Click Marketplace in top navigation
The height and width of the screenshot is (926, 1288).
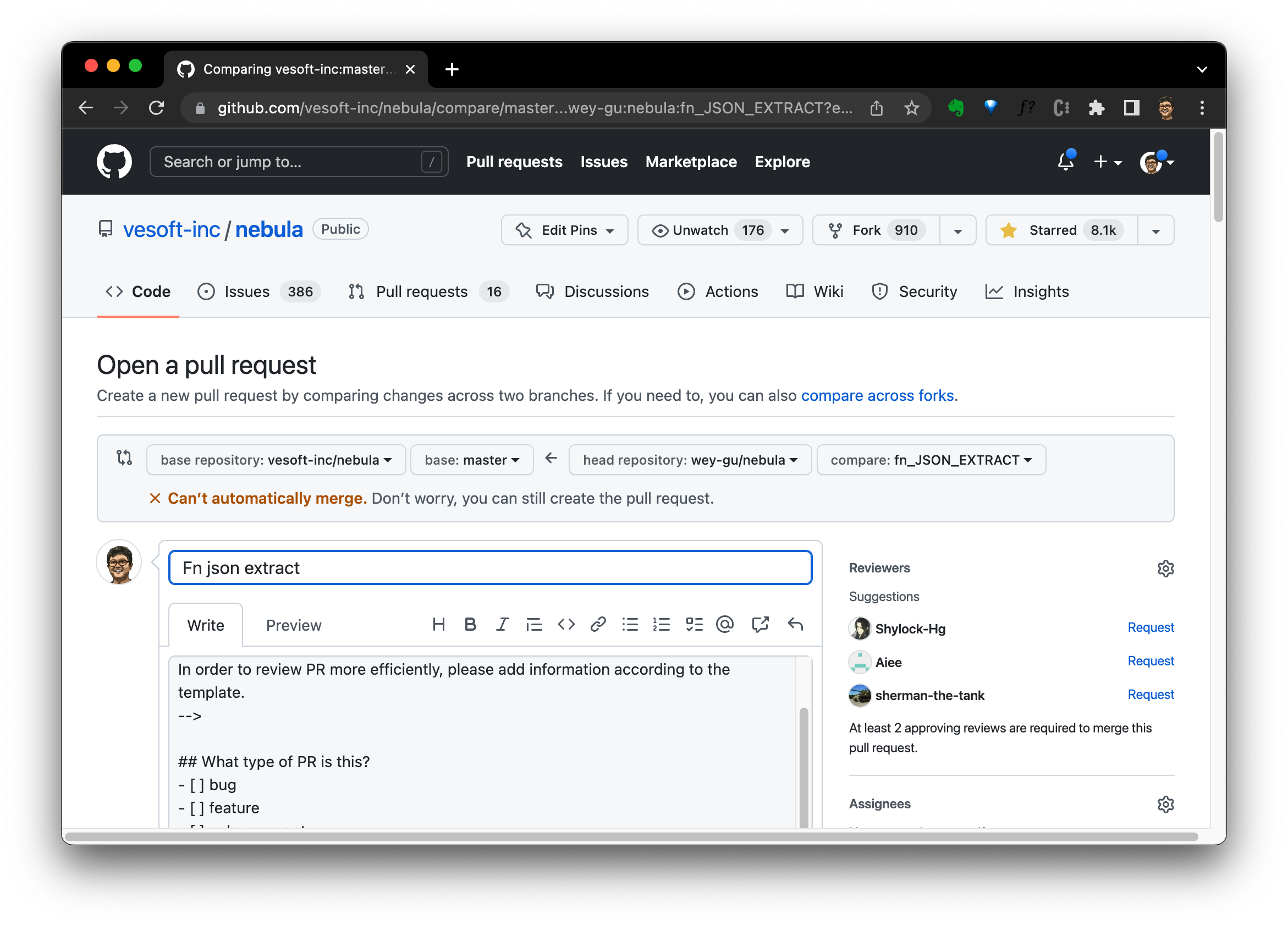click(x=691, y=162)
